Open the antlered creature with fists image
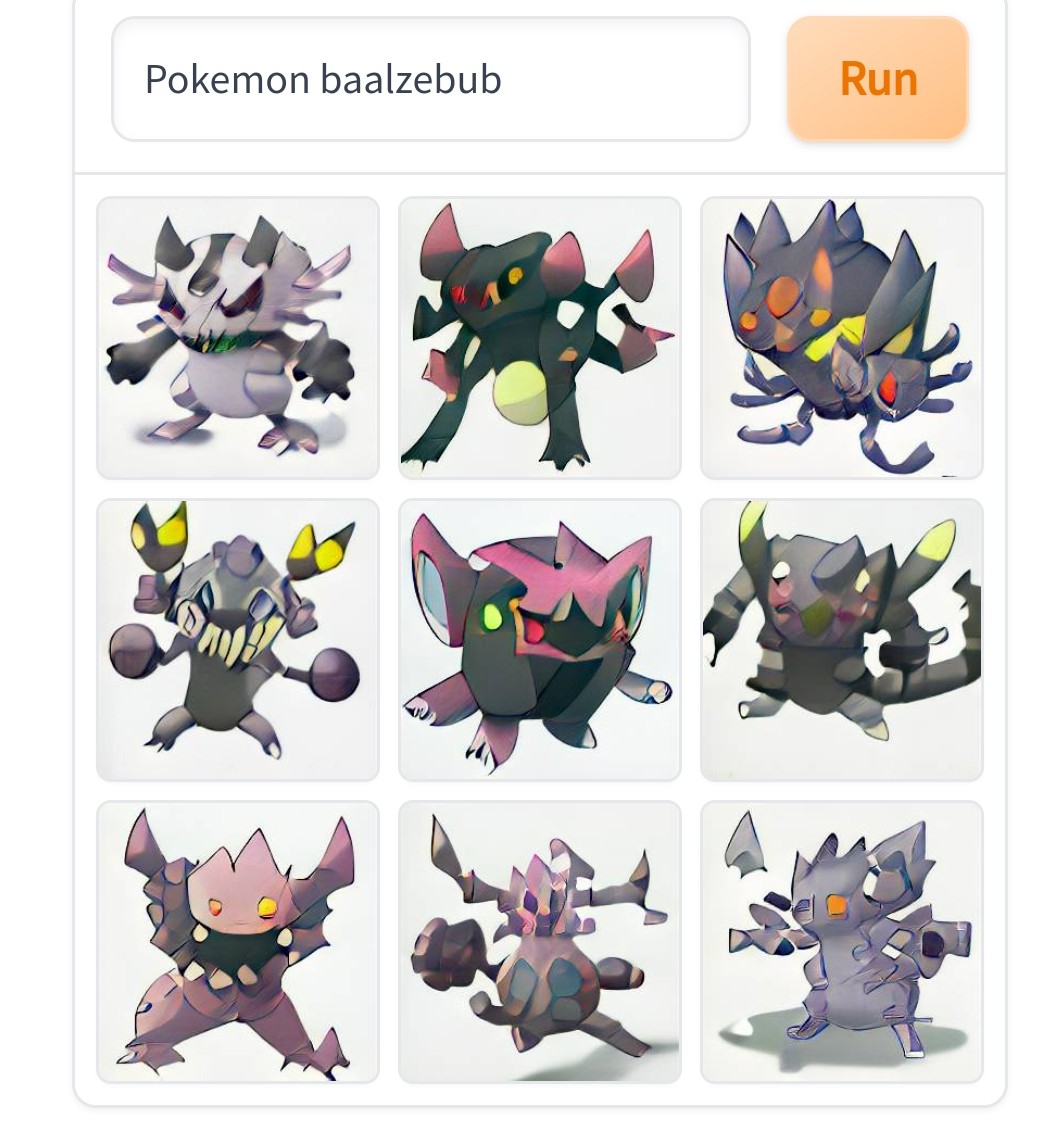 540,942
